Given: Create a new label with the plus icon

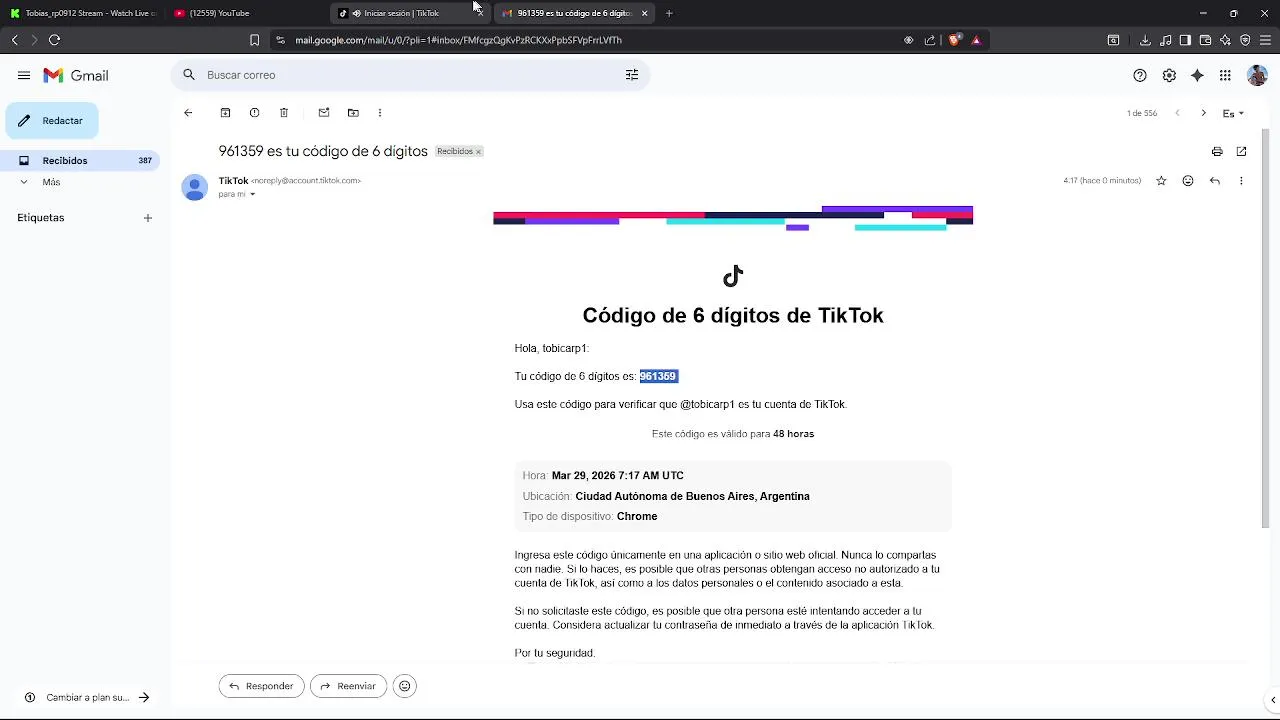Looking at the screenshot, I should 147,218.
